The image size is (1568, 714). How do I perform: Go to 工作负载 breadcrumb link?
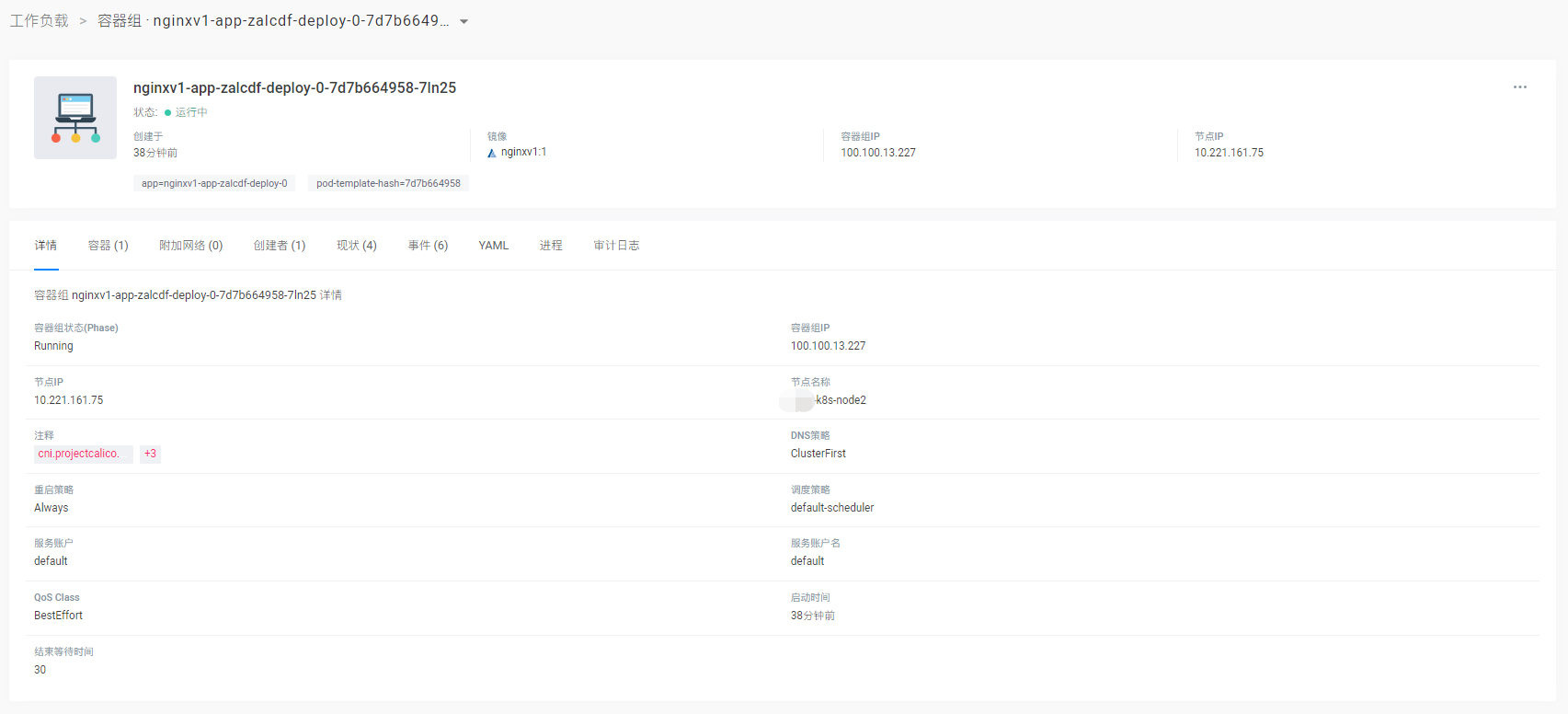40,21
